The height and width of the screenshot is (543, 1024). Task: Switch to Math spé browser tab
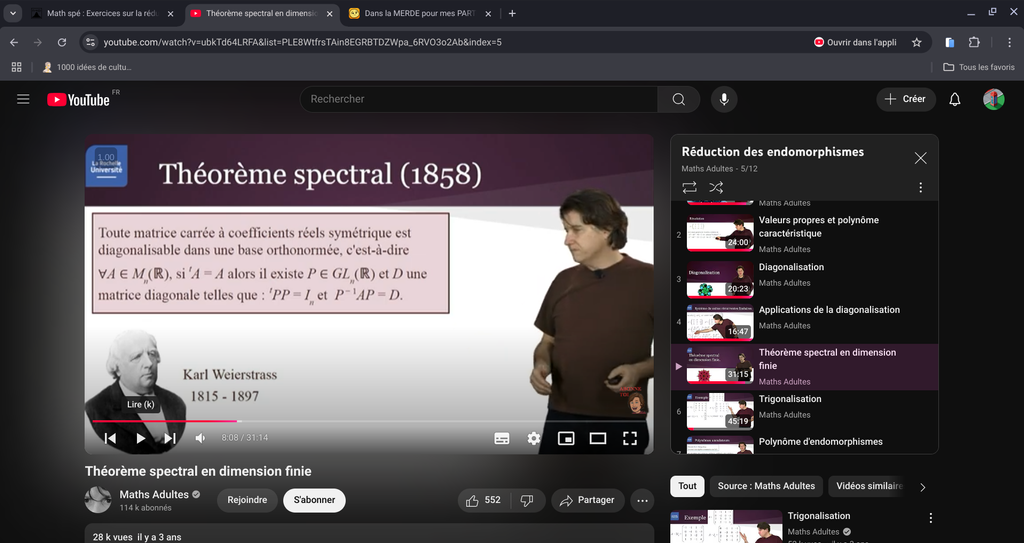[x=98, y=14]
